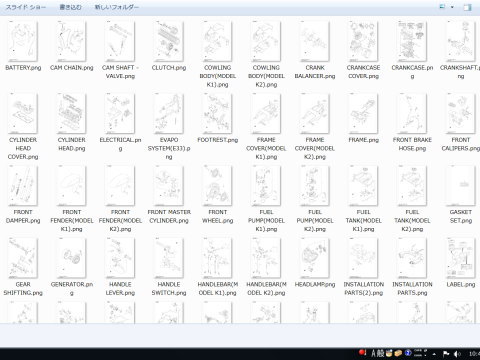This screenshot has width=480, height=360.
Task: Select the ELECTRICAL.png thumbnail
Action: tap(120, 114)
